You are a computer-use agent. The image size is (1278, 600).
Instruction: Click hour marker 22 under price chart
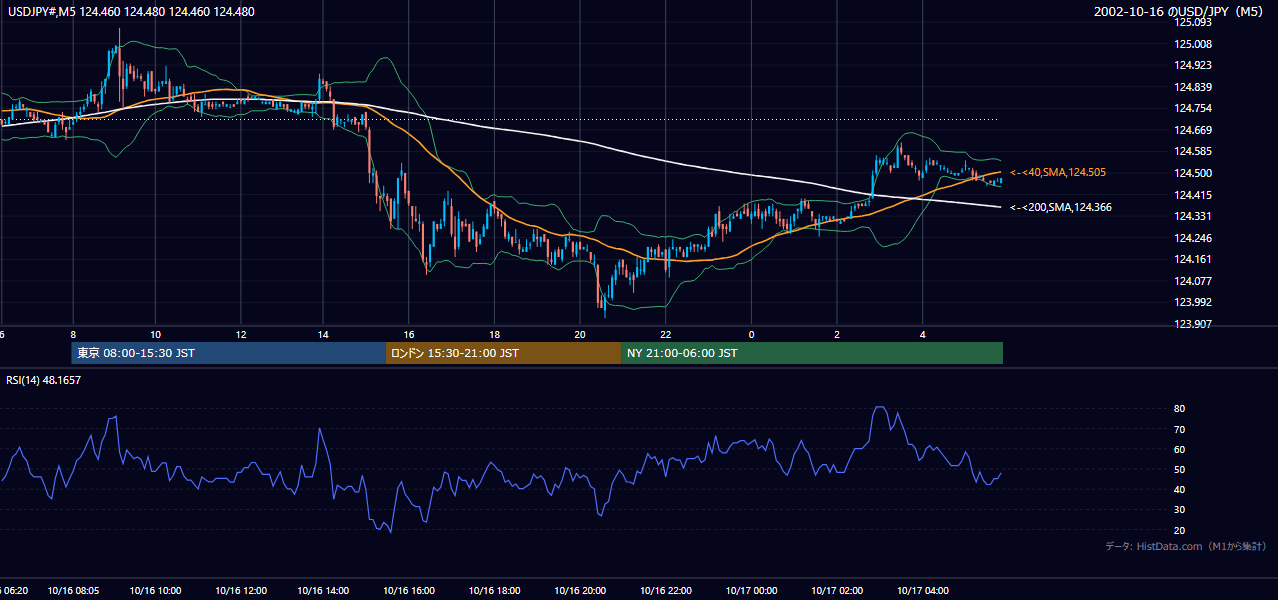[665, 334]
